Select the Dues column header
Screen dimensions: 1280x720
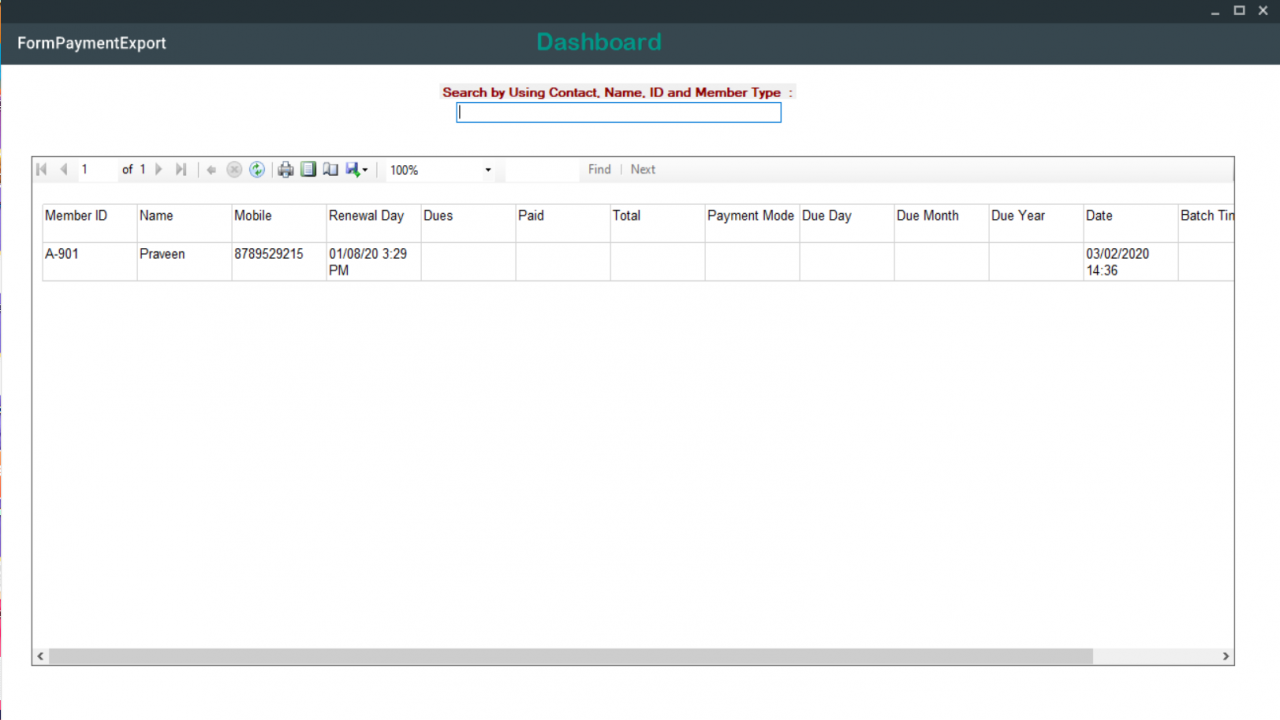468,223
